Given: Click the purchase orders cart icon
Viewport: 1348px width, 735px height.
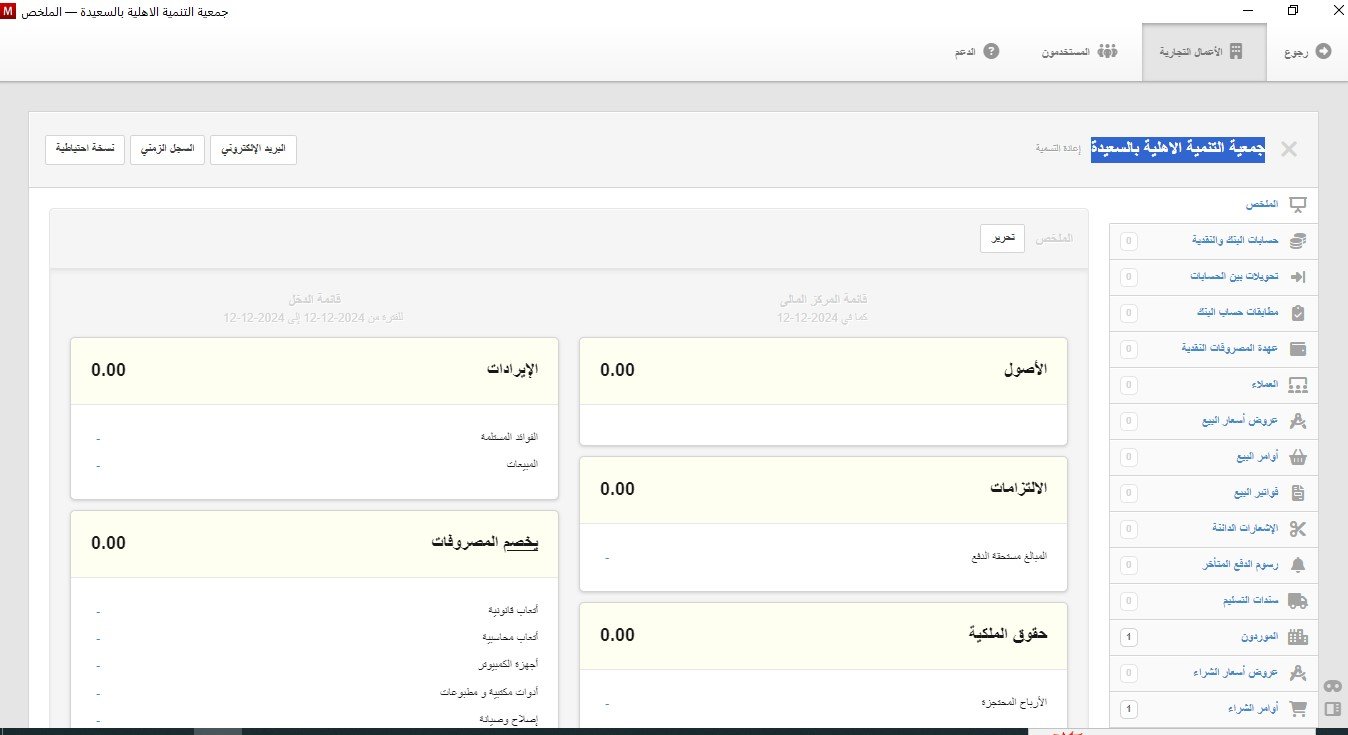Looking at the screenshot, I should (x=1298, y=709).
